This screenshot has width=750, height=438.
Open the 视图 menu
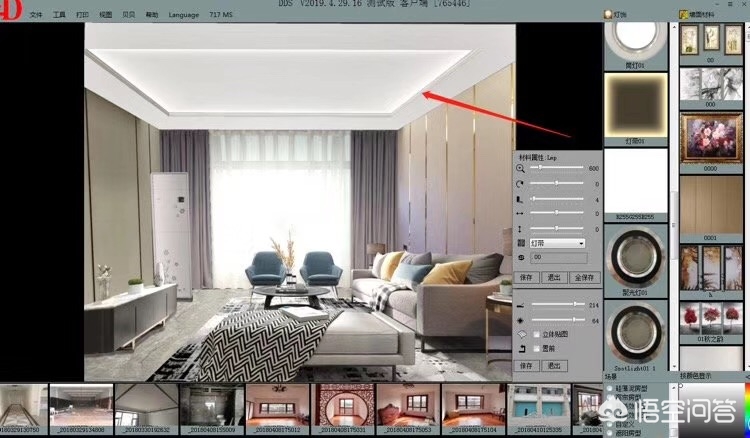(x=106, y=16)
